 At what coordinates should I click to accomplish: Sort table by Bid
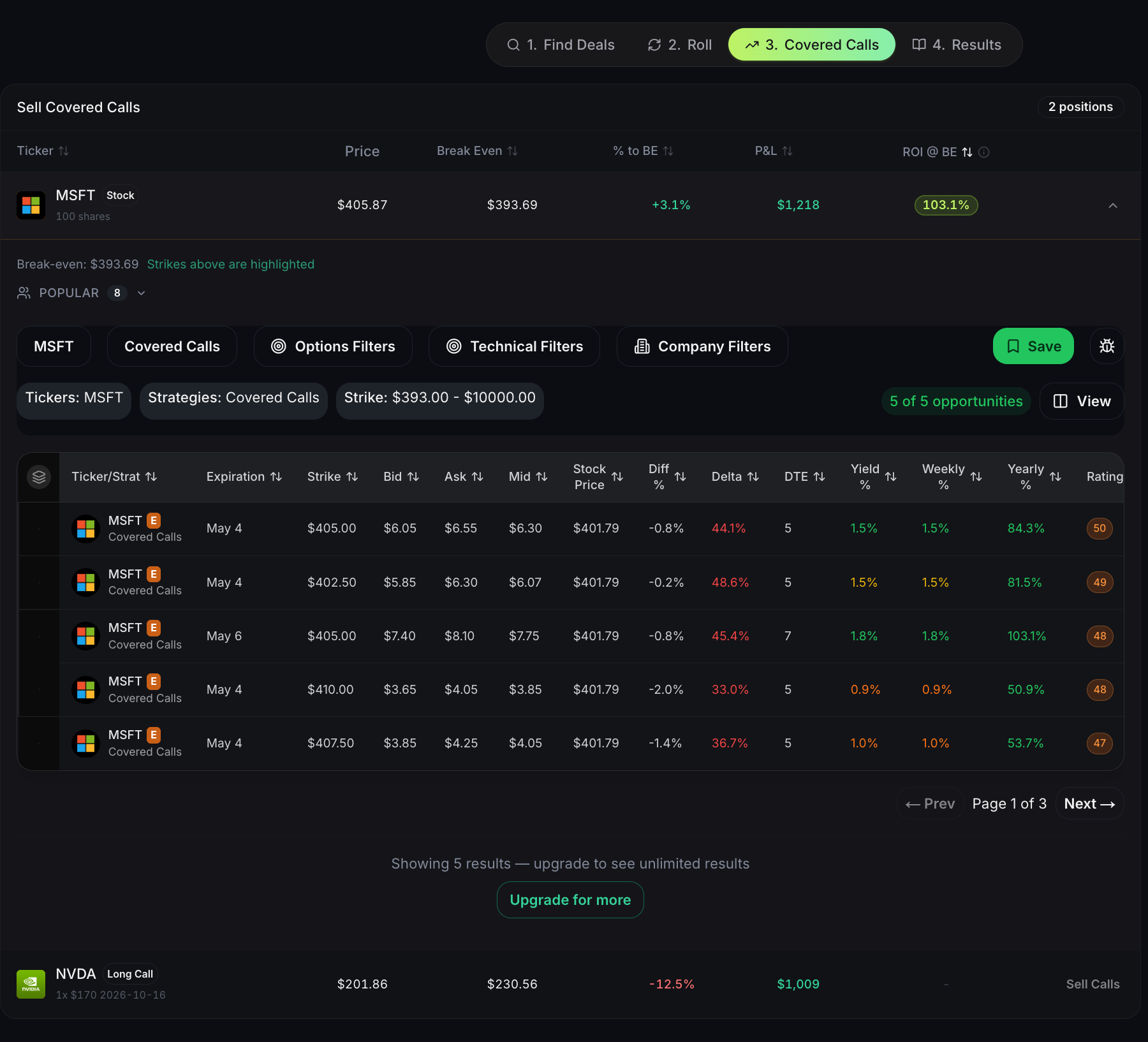(x=401, y=476)
